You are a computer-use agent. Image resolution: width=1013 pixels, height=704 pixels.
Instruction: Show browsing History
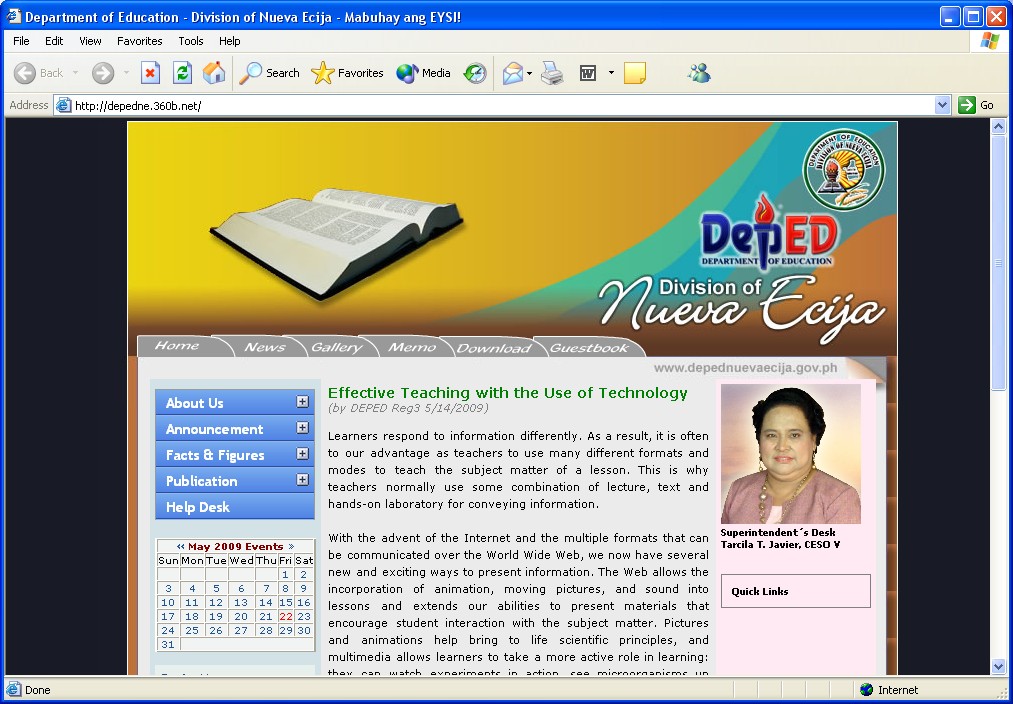pyautogui.click(x=475, y=73)
